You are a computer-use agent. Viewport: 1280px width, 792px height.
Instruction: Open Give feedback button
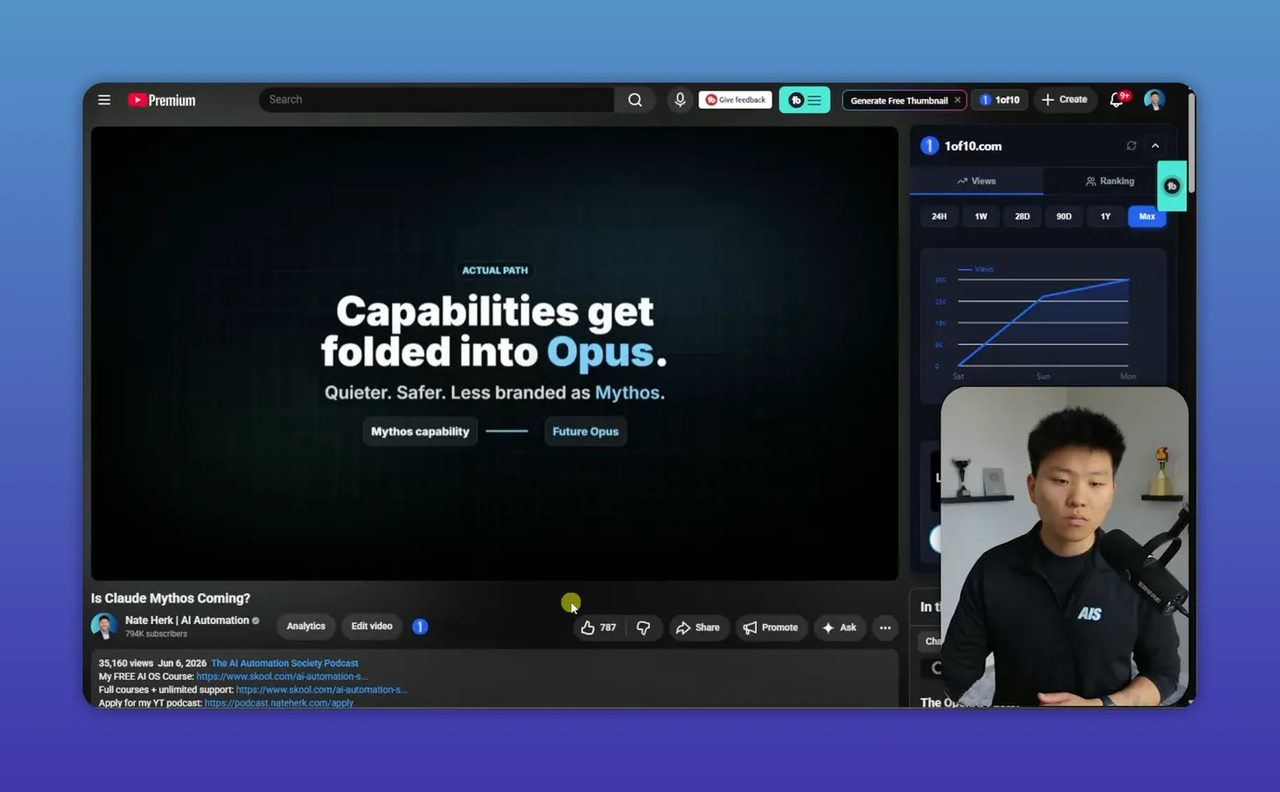click(735, 100)
